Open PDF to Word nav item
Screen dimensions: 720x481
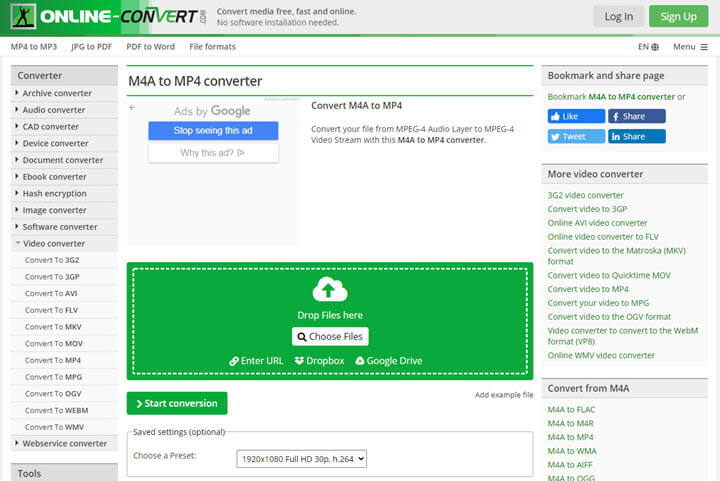point(151,47)
